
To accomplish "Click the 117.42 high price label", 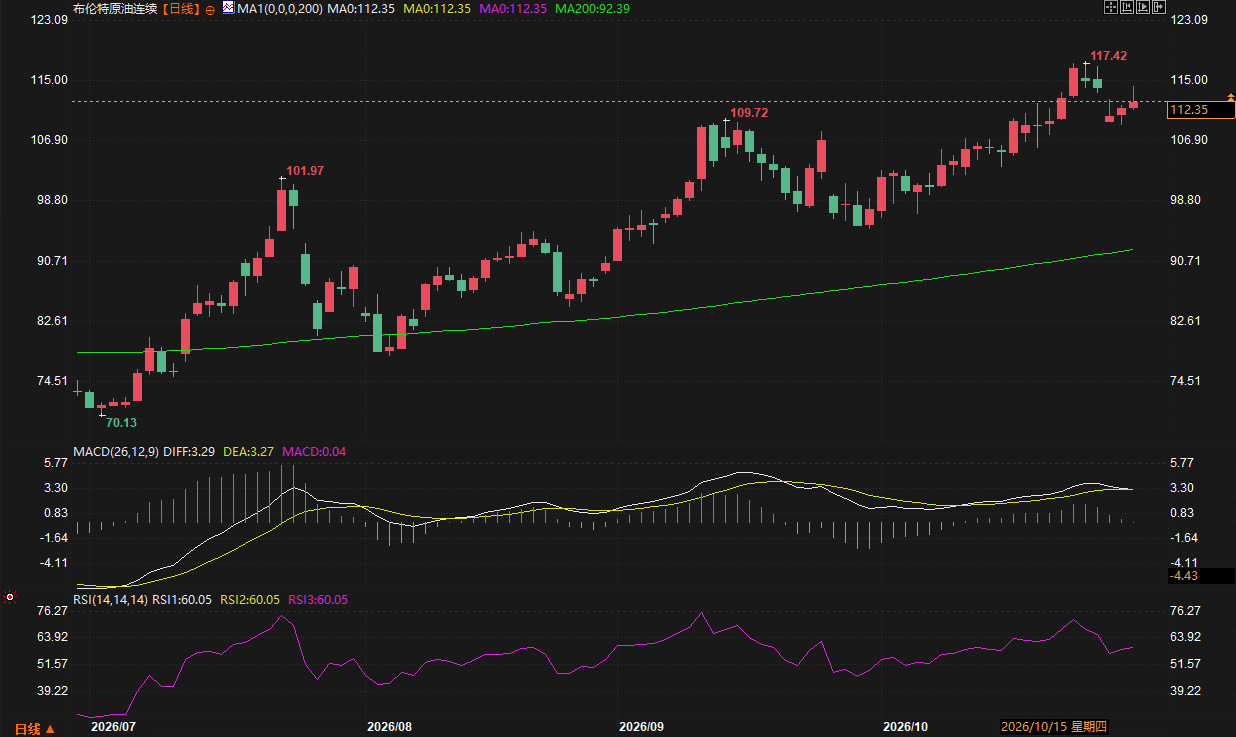I will [1108, 56].
